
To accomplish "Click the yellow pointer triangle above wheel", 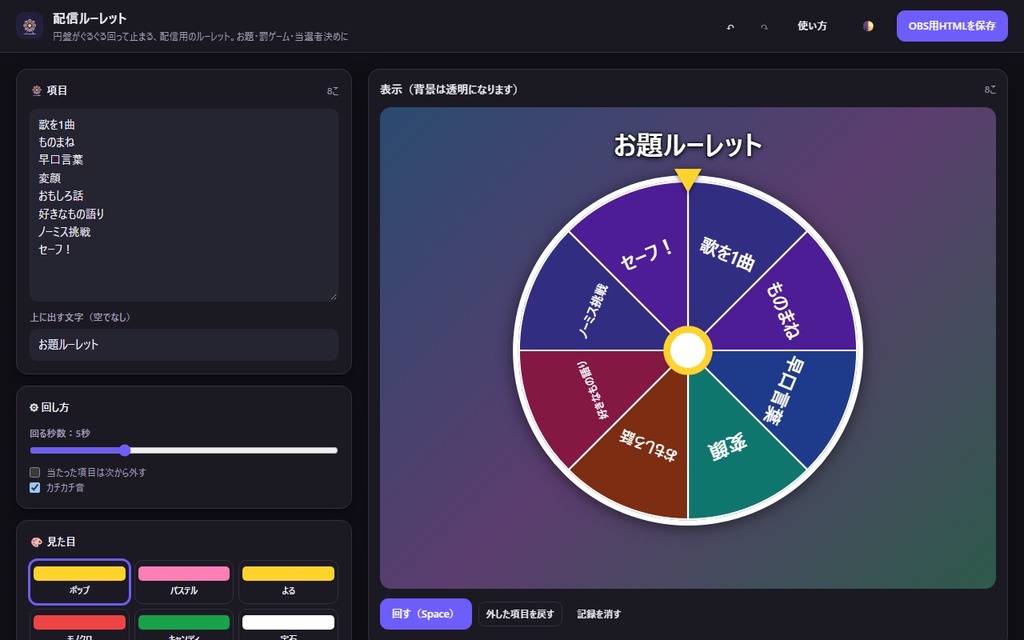I will [688, 179].
